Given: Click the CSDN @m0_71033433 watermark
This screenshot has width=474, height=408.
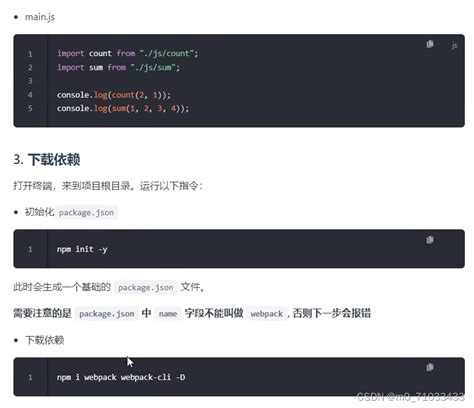Looking at the screenshot, I should tap(411, 397).
